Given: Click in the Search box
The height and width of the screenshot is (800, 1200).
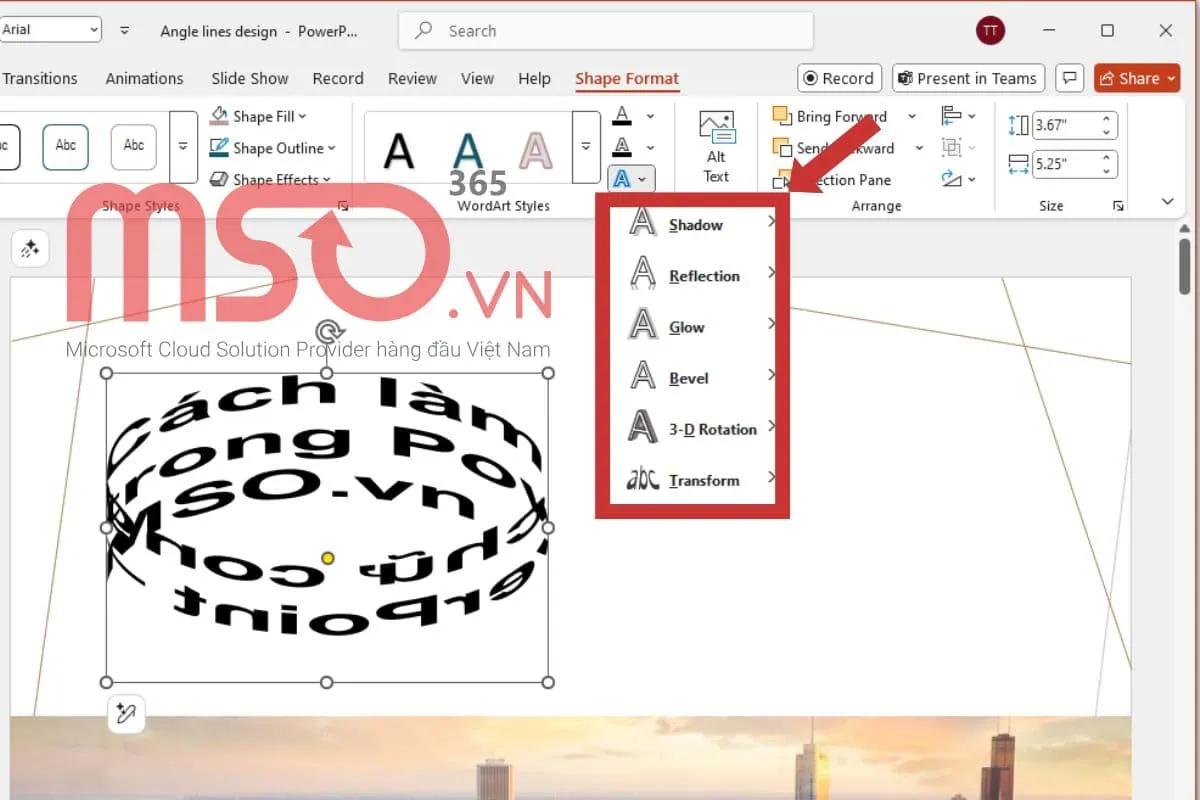Looking at the screenshot, I should pyautogui.click(x=605, y=31).
